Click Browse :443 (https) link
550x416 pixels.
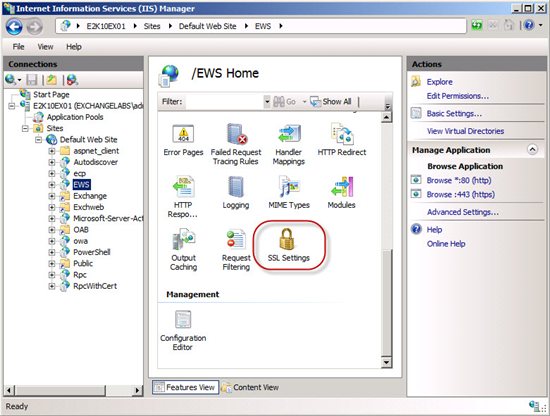tap(461, 194)
